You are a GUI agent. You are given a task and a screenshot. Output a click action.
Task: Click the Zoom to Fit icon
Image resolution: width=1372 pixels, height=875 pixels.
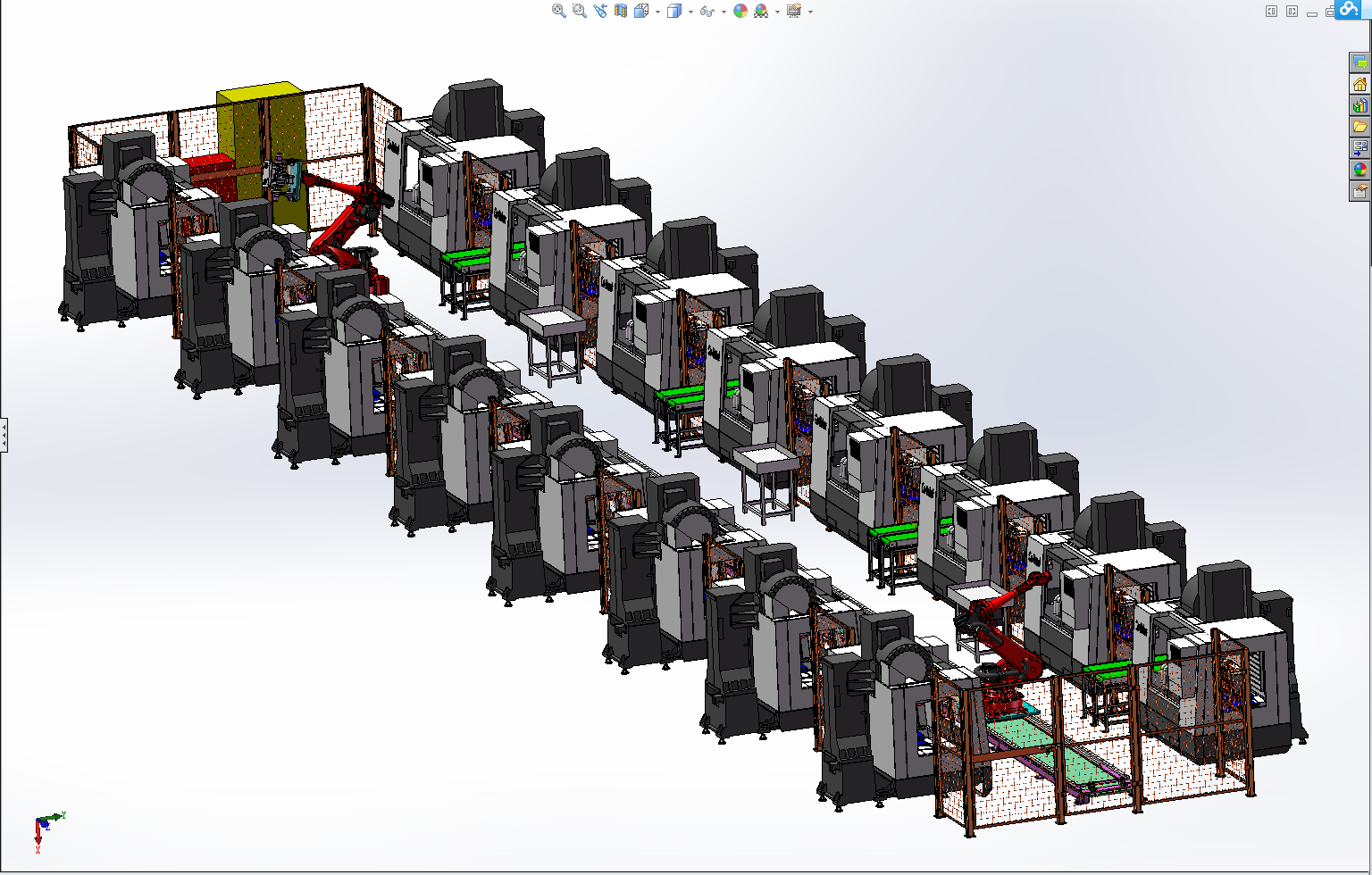(558, 11)
